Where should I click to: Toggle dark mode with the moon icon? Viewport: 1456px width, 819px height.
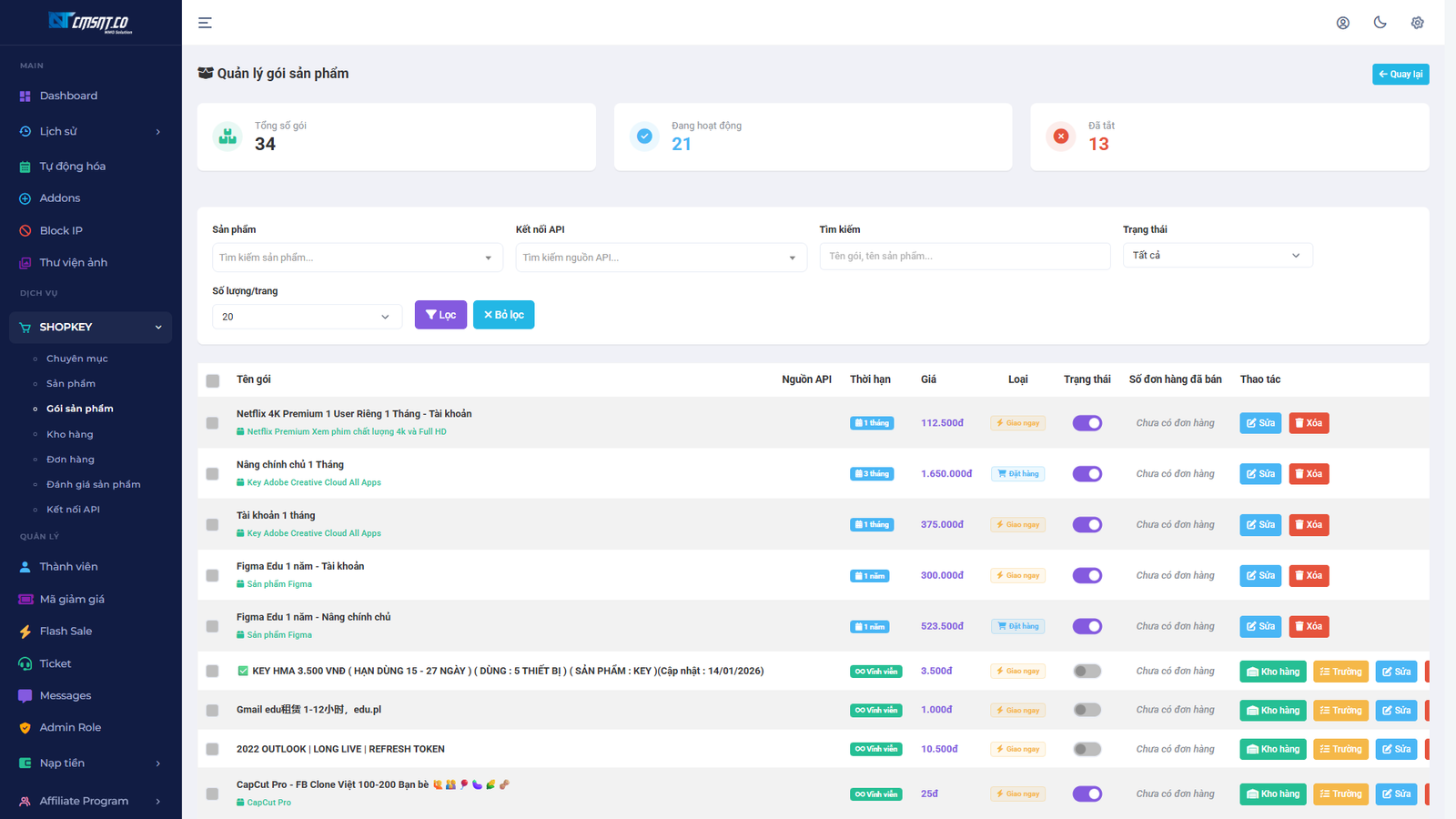(1380, 22)
